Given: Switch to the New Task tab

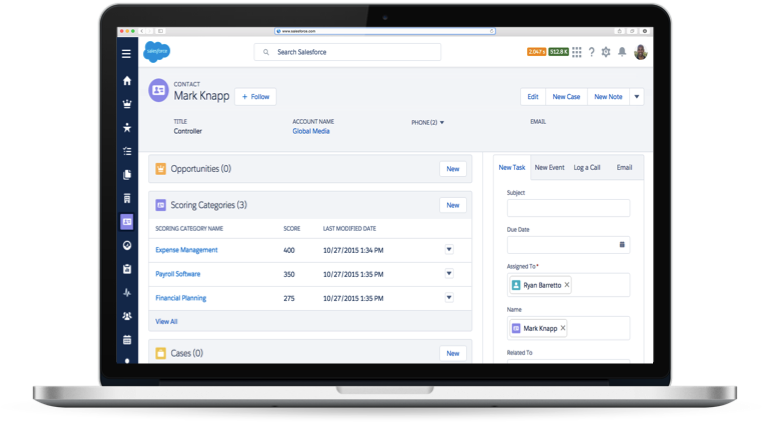Looking at the screenshot, I should [512, 167].
